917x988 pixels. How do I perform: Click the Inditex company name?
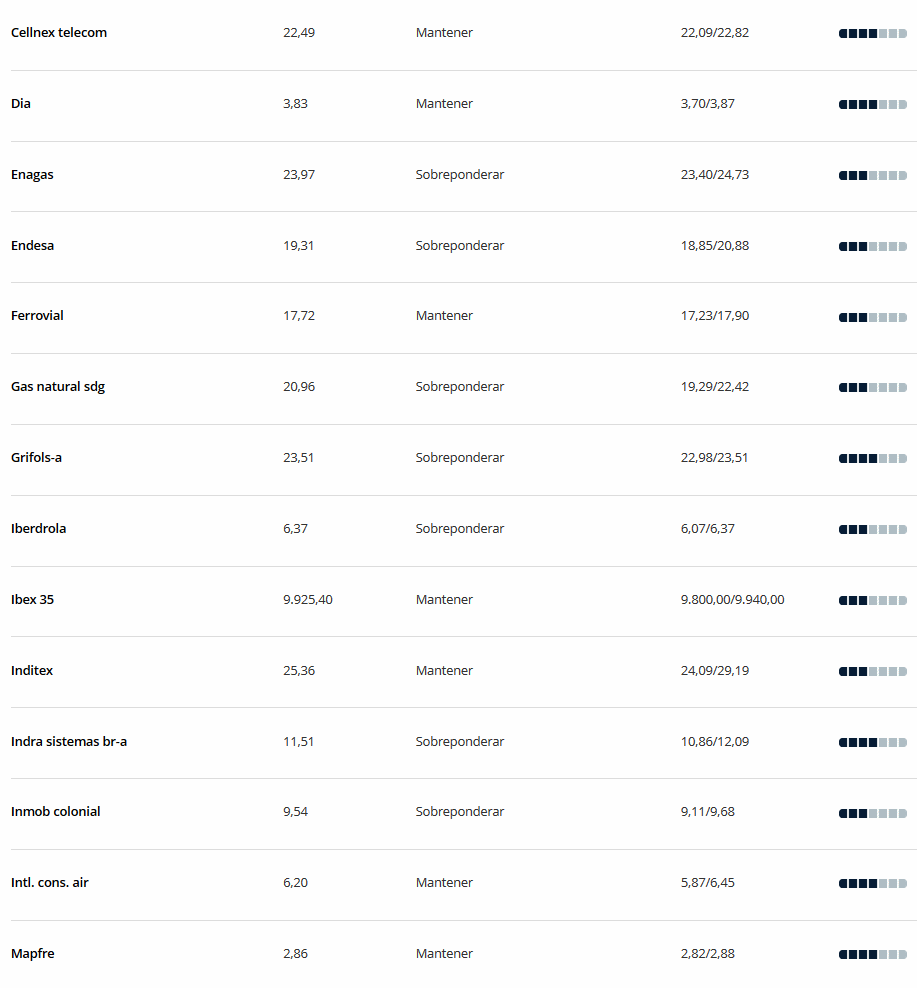pos(32,670)
